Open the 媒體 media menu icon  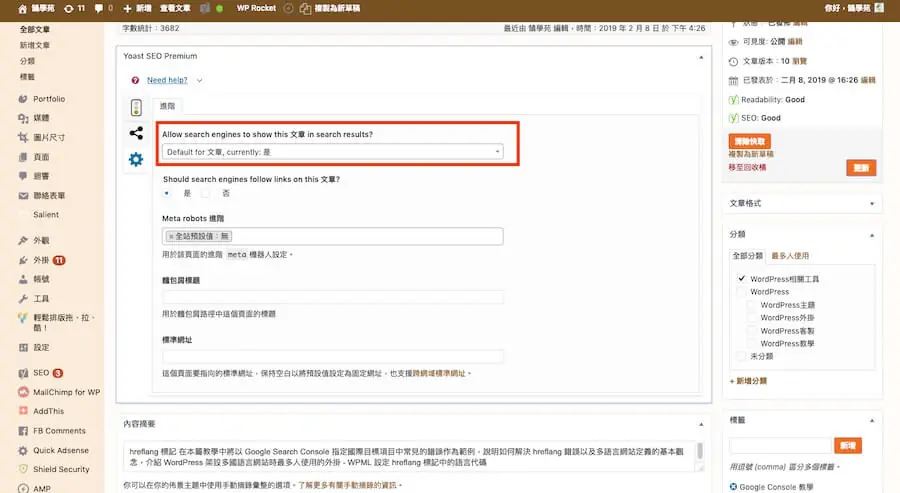[23, 118]
